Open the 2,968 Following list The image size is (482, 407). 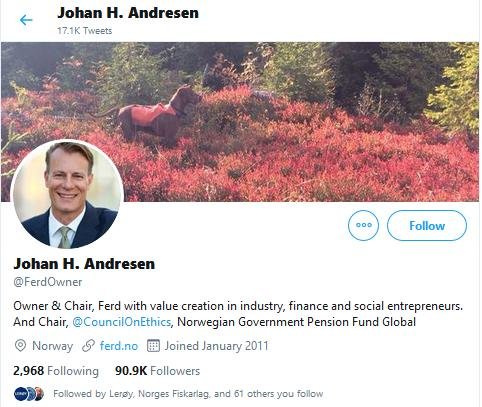click(56, 371)
